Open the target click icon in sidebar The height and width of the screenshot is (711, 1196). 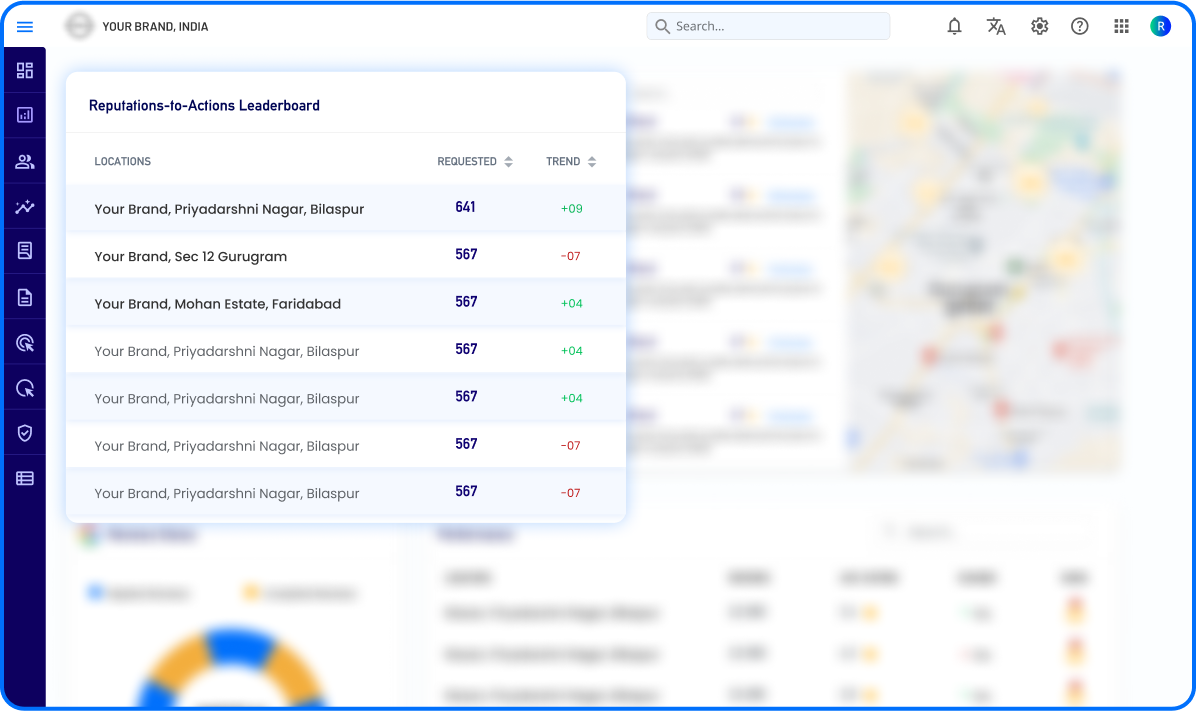tap(24, 343)
